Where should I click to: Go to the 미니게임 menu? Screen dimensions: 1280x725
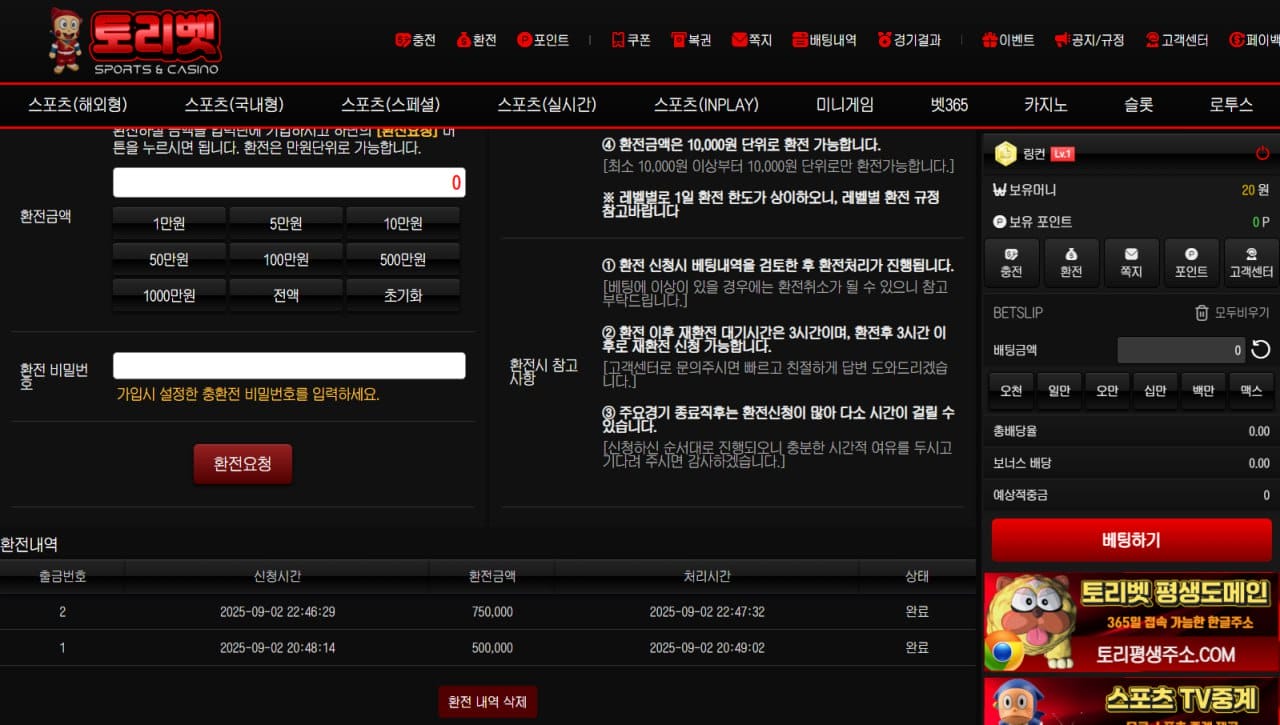click(845, 105)
